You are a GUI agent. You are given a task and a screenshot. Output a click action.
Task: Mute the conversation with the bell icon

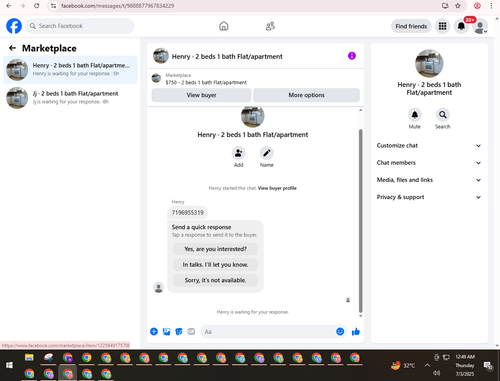pyautogui.click(x=415, y=115)
